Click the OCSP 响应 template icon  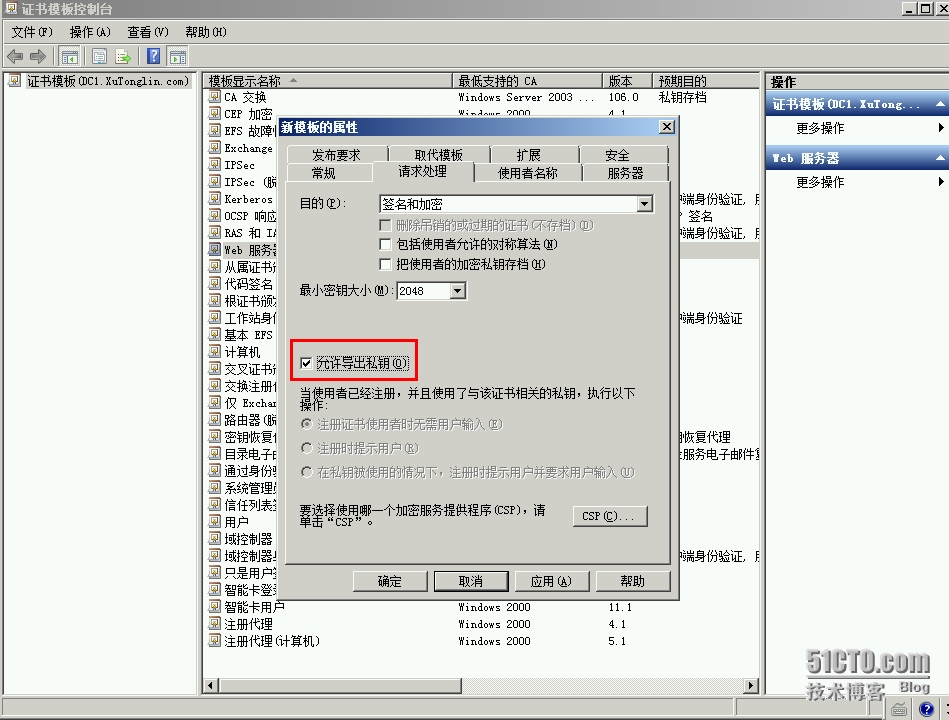pos(214,215)
